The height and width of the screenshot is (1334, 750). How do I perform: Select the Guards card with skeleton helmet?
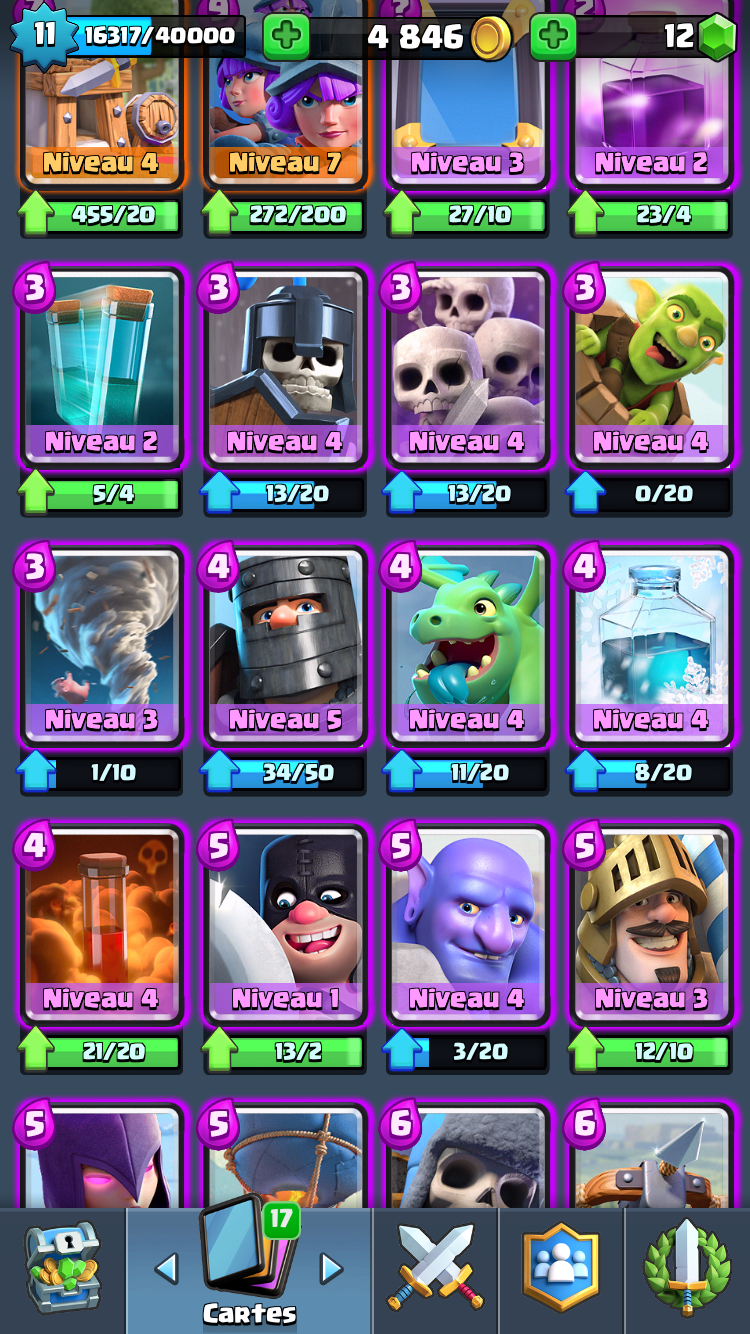pos(284,368)
